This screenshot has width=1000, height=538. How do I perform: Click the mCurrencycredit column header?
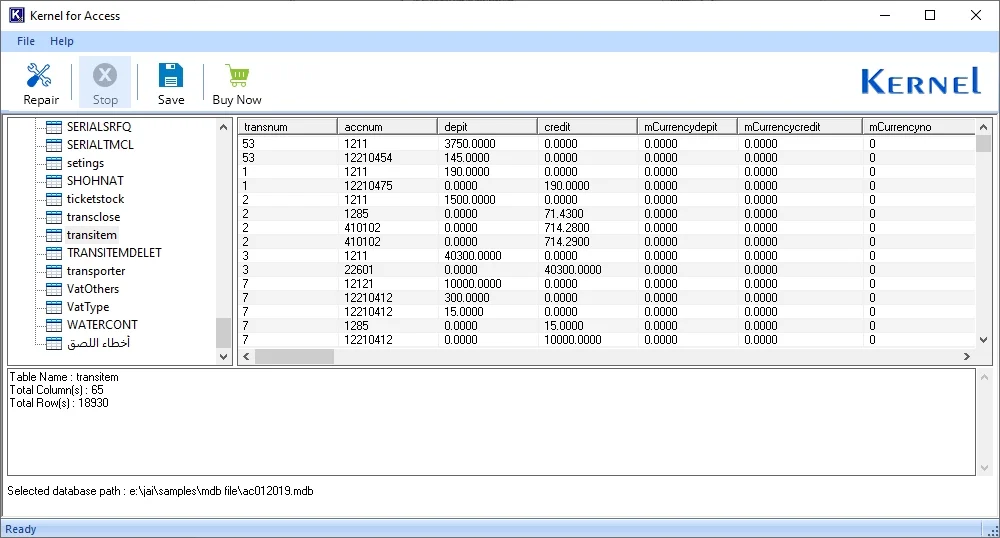(x=799, y=127)
